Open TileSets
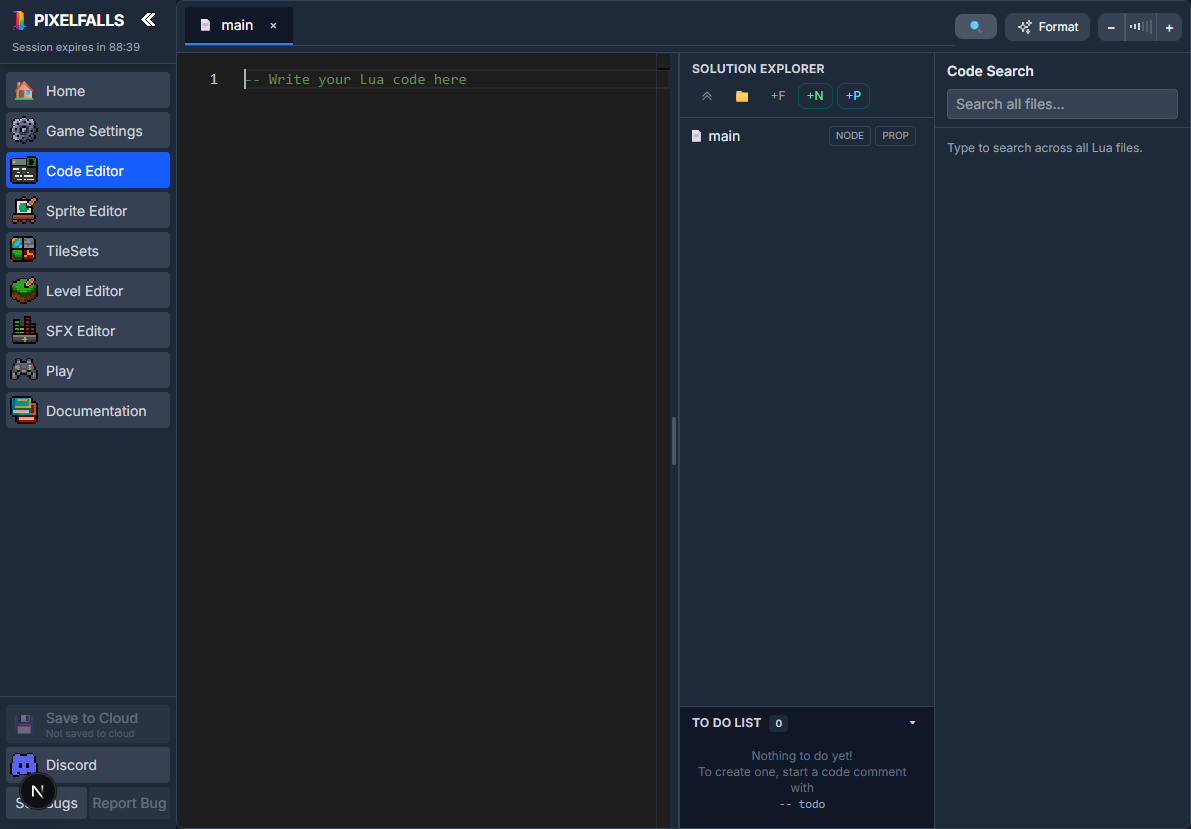 click(88, 251)
